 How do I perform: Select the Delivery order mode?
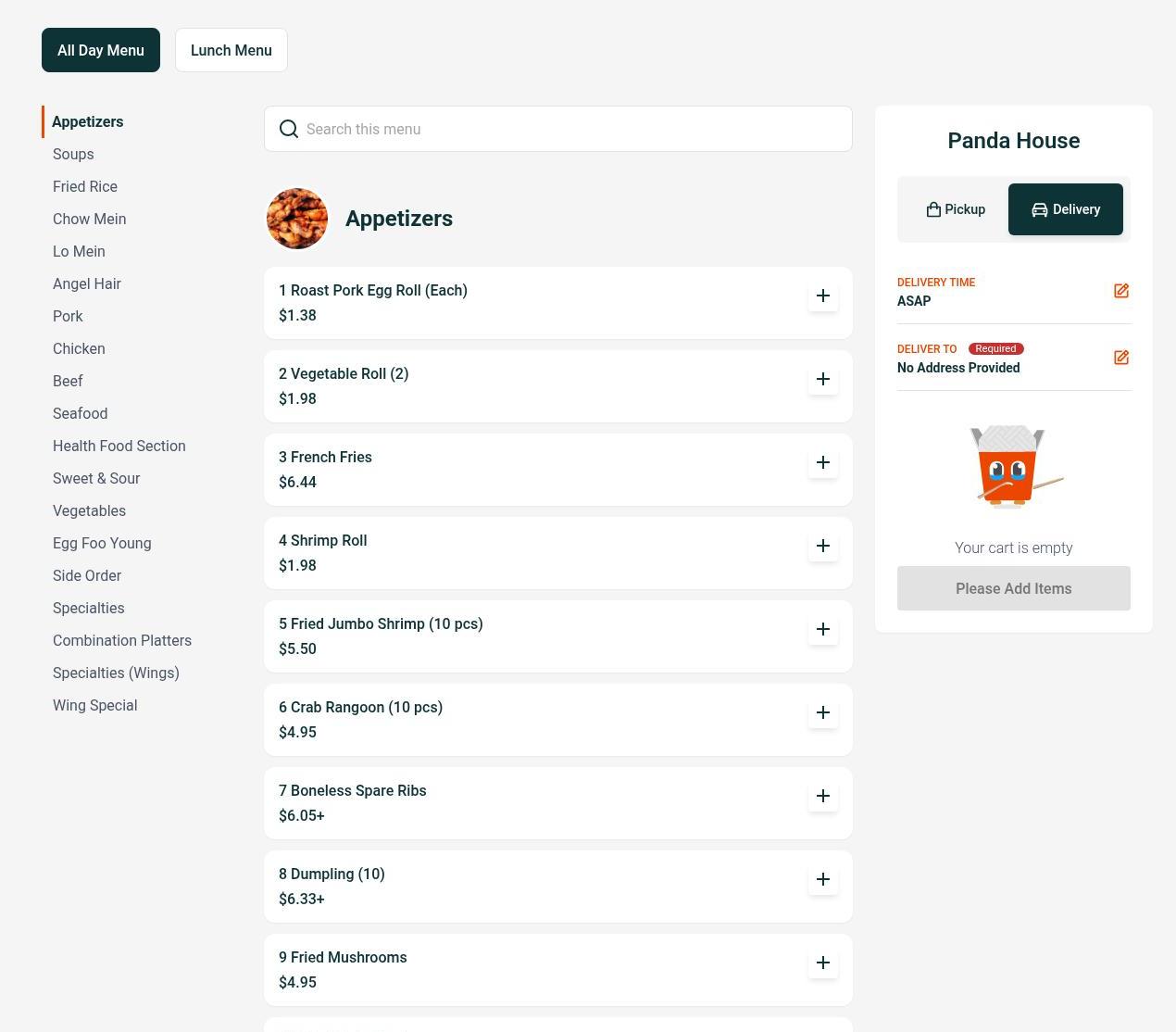point(1066,209)
